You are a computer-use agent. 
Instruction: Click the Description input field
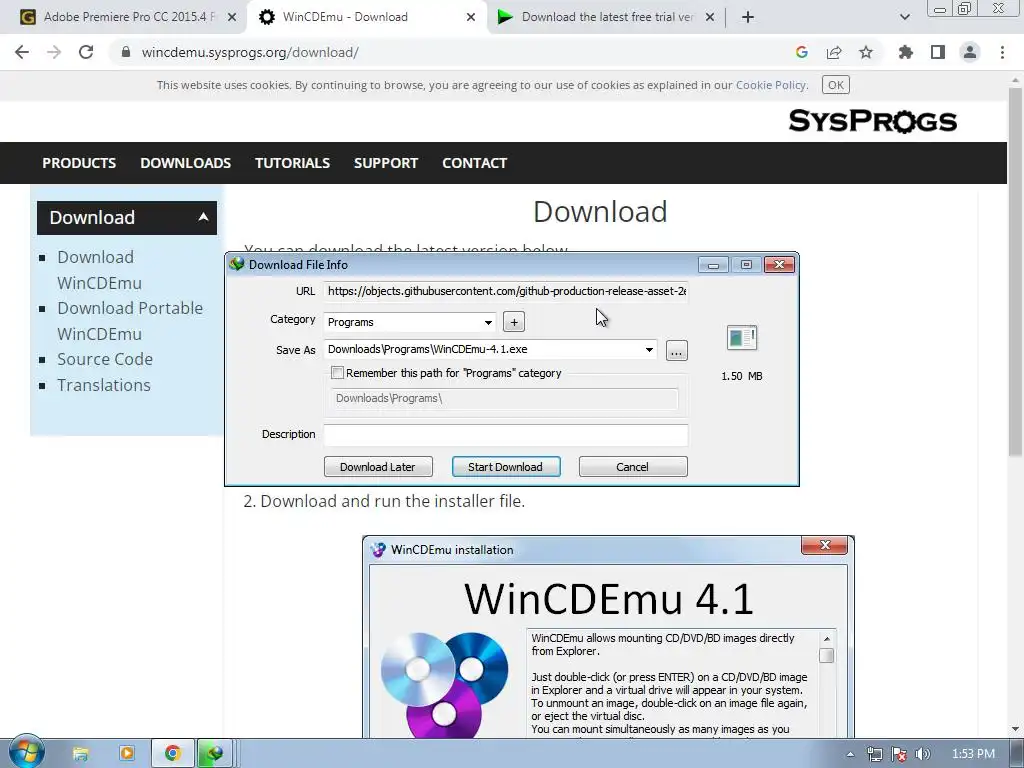coord(505,435)
